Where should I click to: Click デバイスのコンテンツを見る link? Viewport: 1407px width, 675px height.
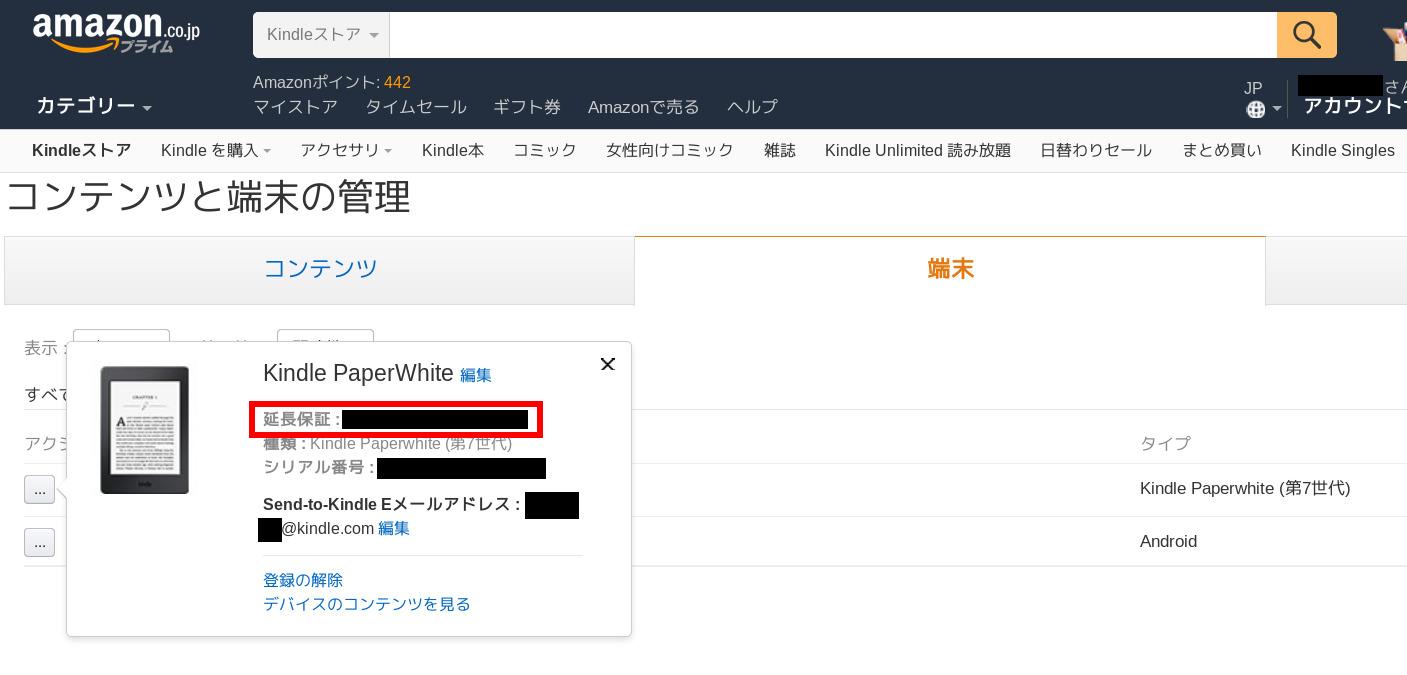367,604
